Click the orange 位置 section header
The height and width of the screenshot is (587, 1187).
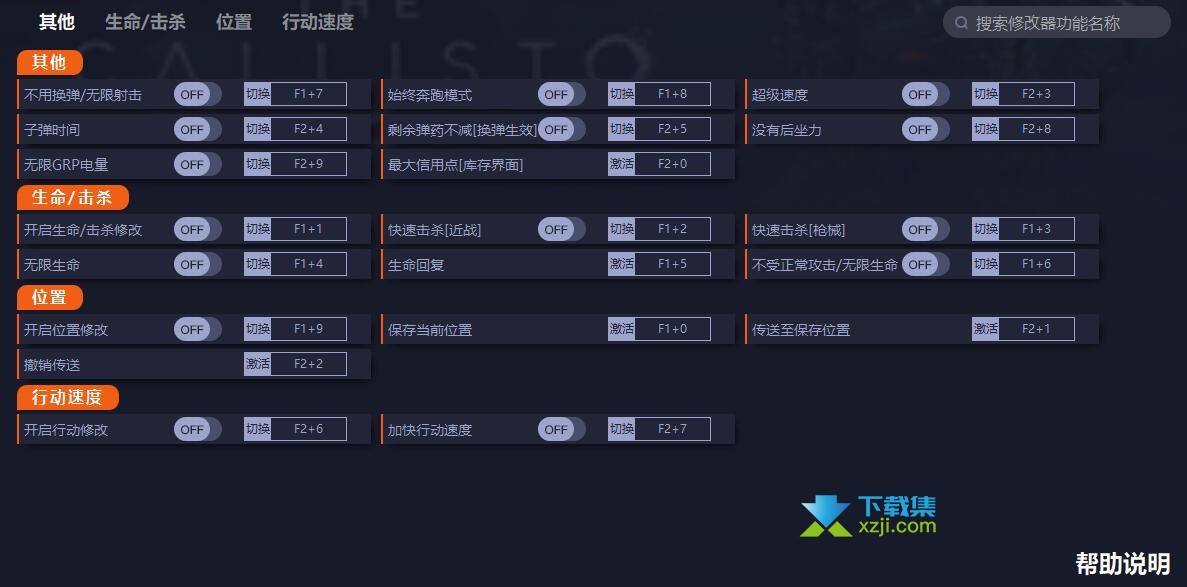[x=50, y=298]
